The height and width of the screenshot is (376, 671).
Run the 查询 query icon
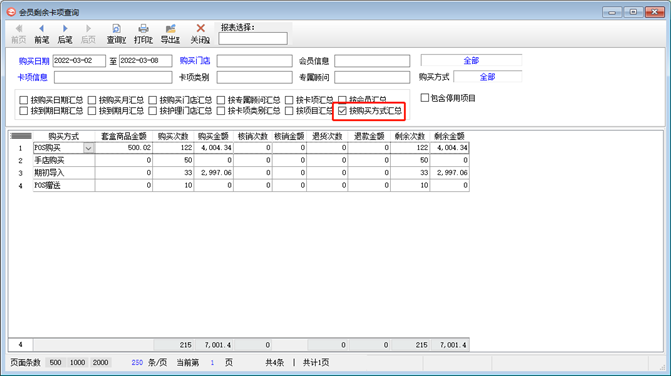[x=116, y=29]
